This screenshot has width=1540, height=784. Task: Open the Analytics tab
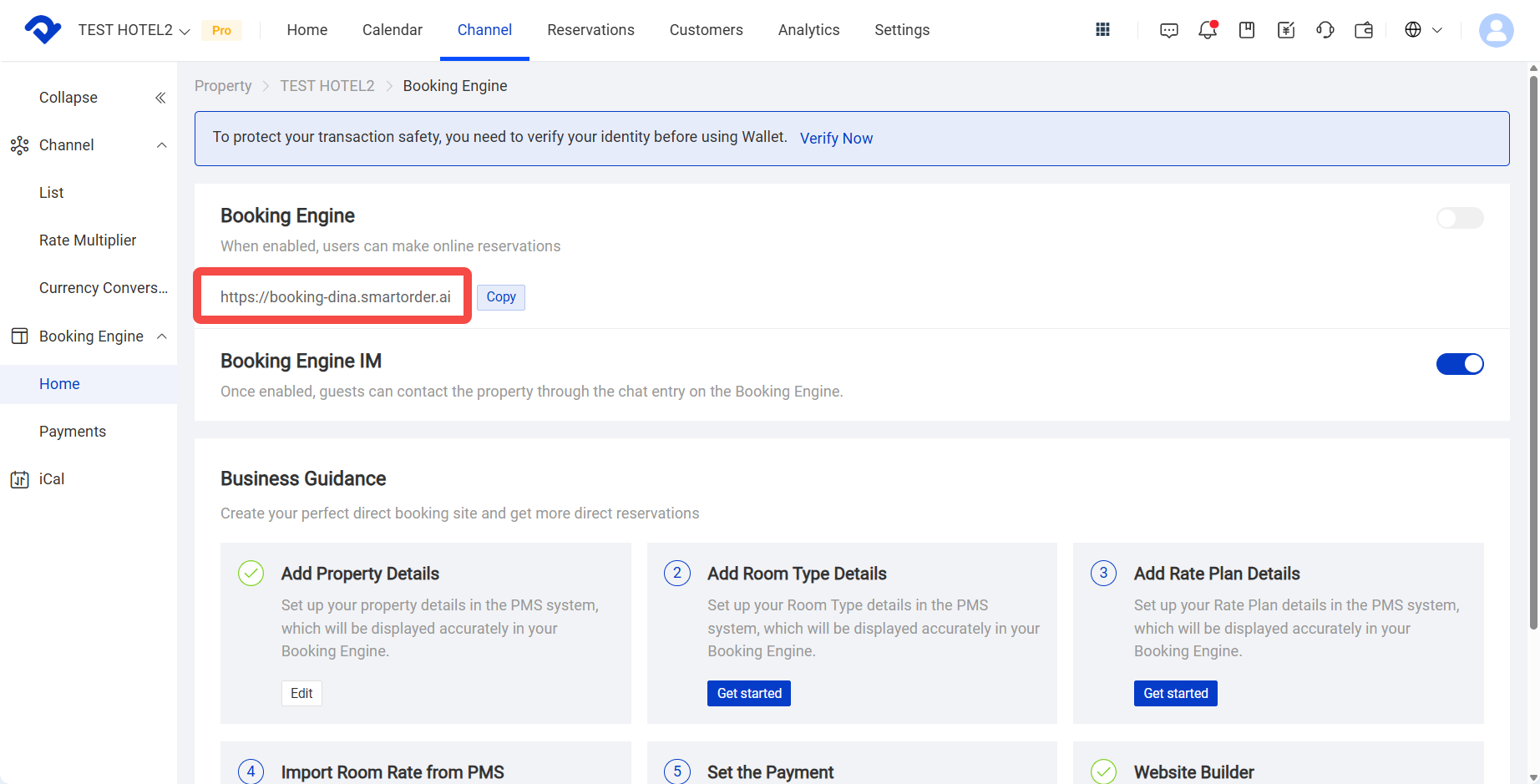tap(809, 30)
